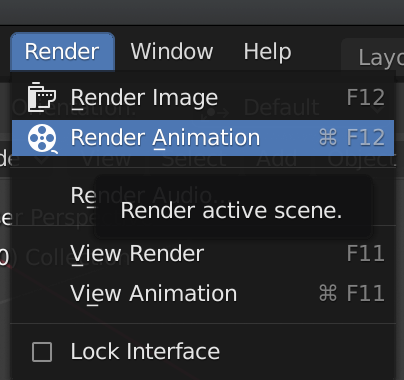Click the F11 text on View Animation row
The image size is (404, 380).
[366, 293]
